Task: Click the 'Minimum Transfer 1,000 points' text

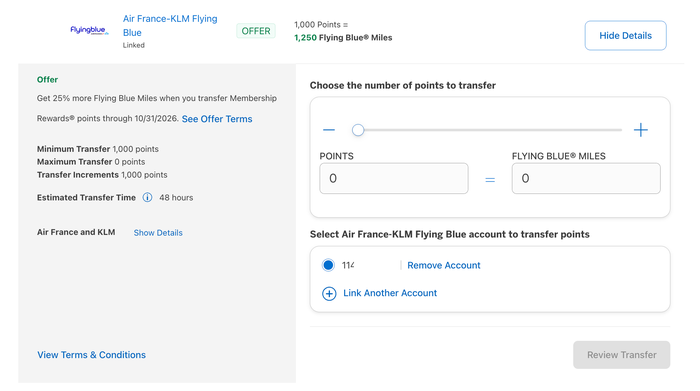Action: point(98,149)
